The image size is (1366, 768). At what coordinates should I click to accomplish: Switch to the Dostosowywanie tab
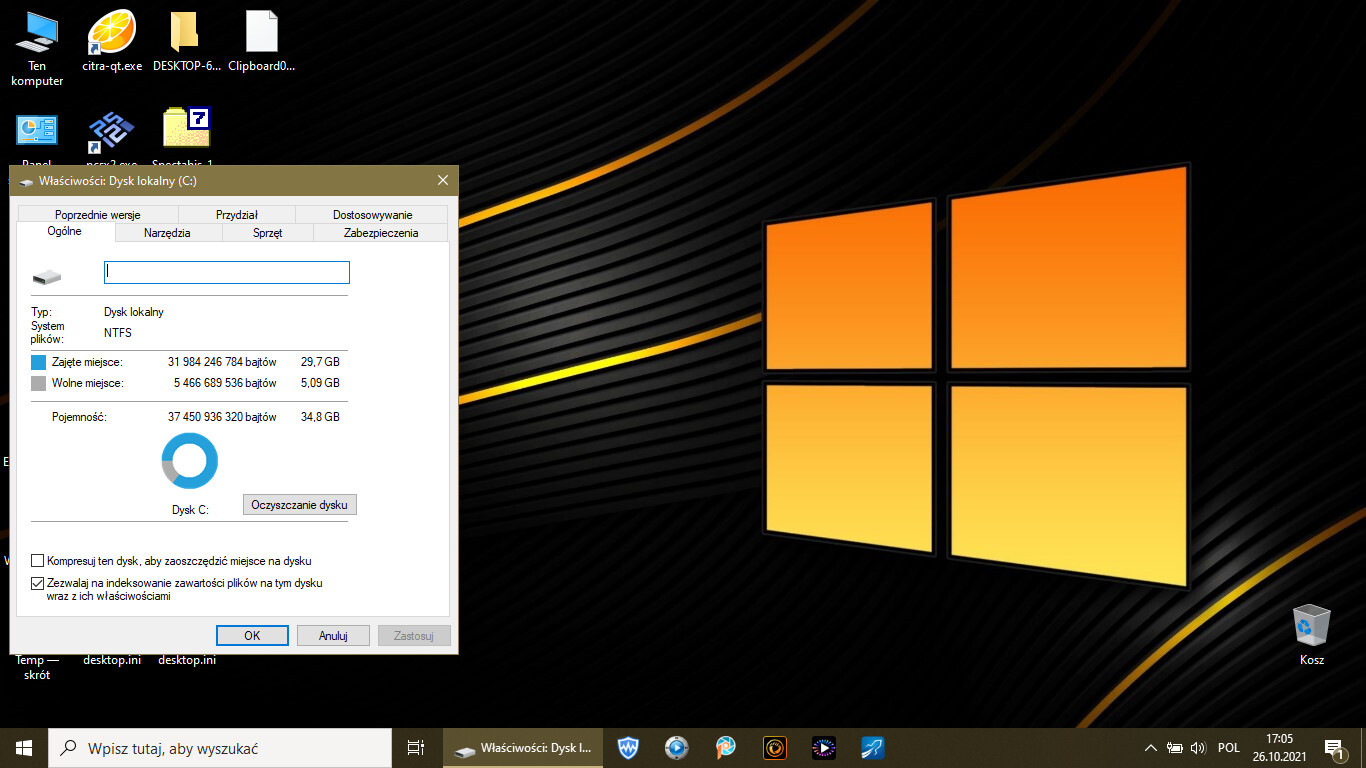pos(372,214)
